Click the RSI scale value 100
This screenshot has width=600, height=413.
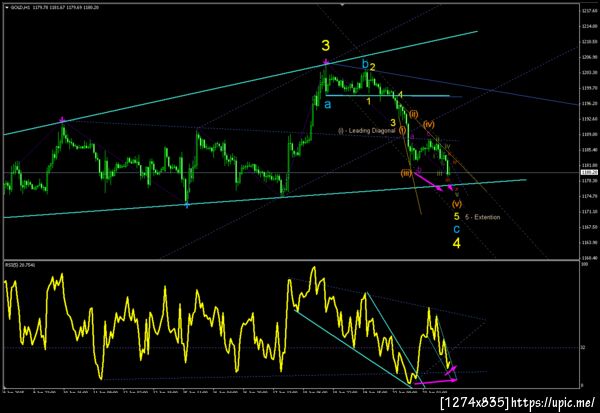pos(584,264)
